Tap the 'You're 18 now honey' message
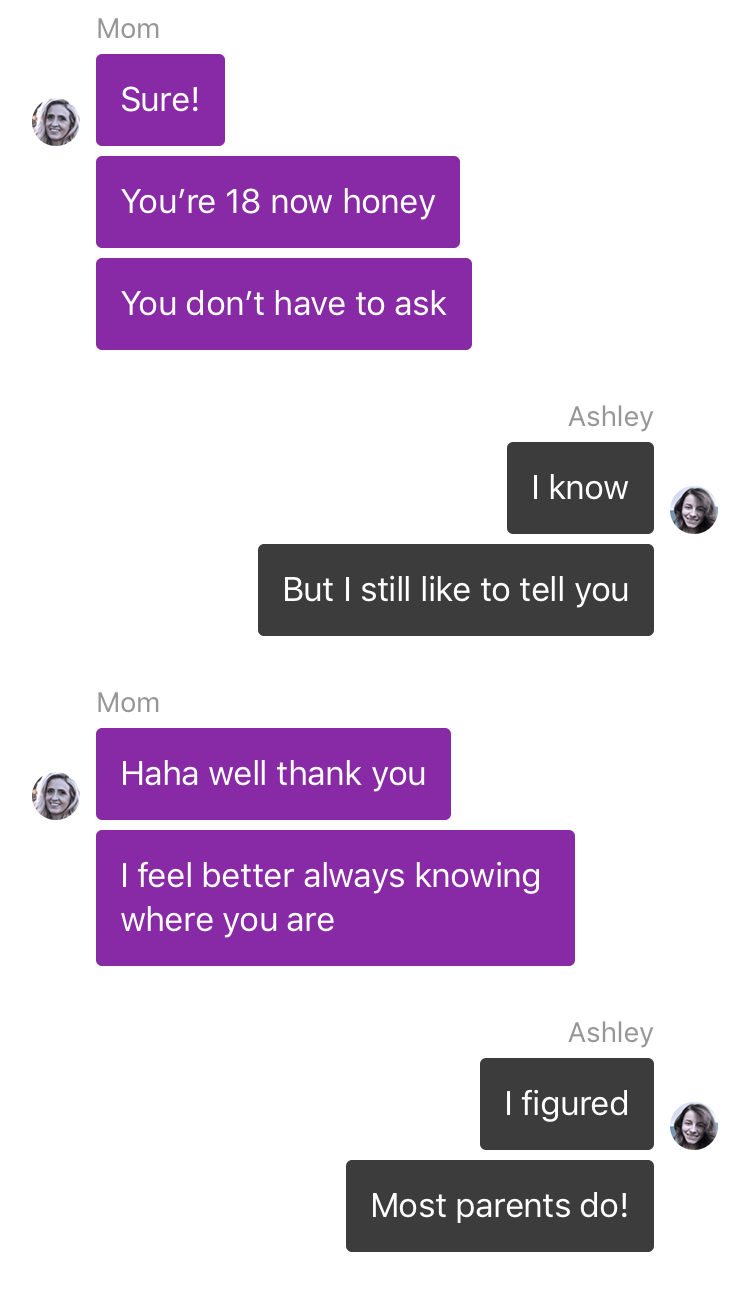The image size is (750, 1297). [278, 202]
